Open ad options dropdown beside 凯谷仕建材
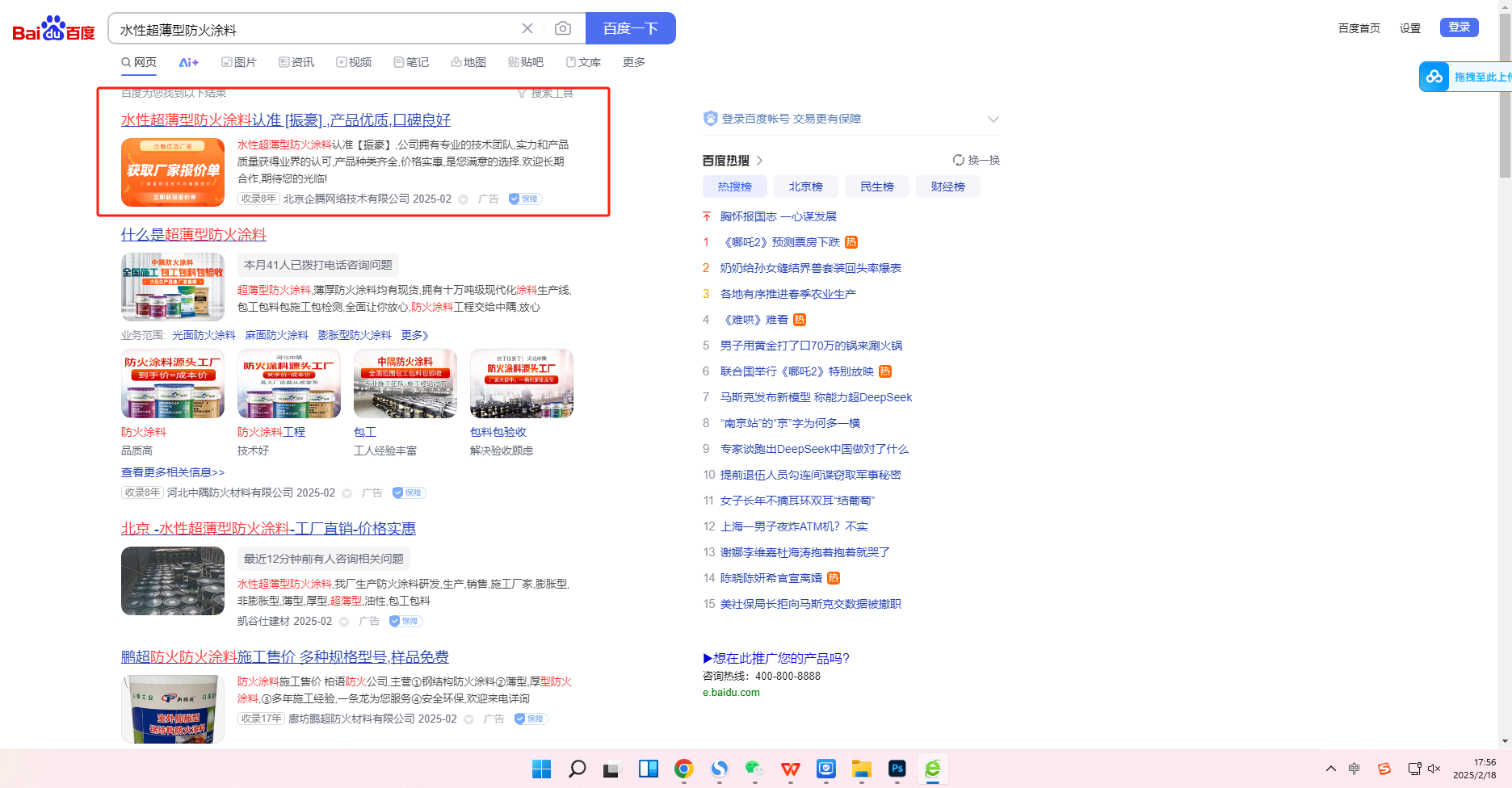The image size is (1512, 788). point(344,622)
